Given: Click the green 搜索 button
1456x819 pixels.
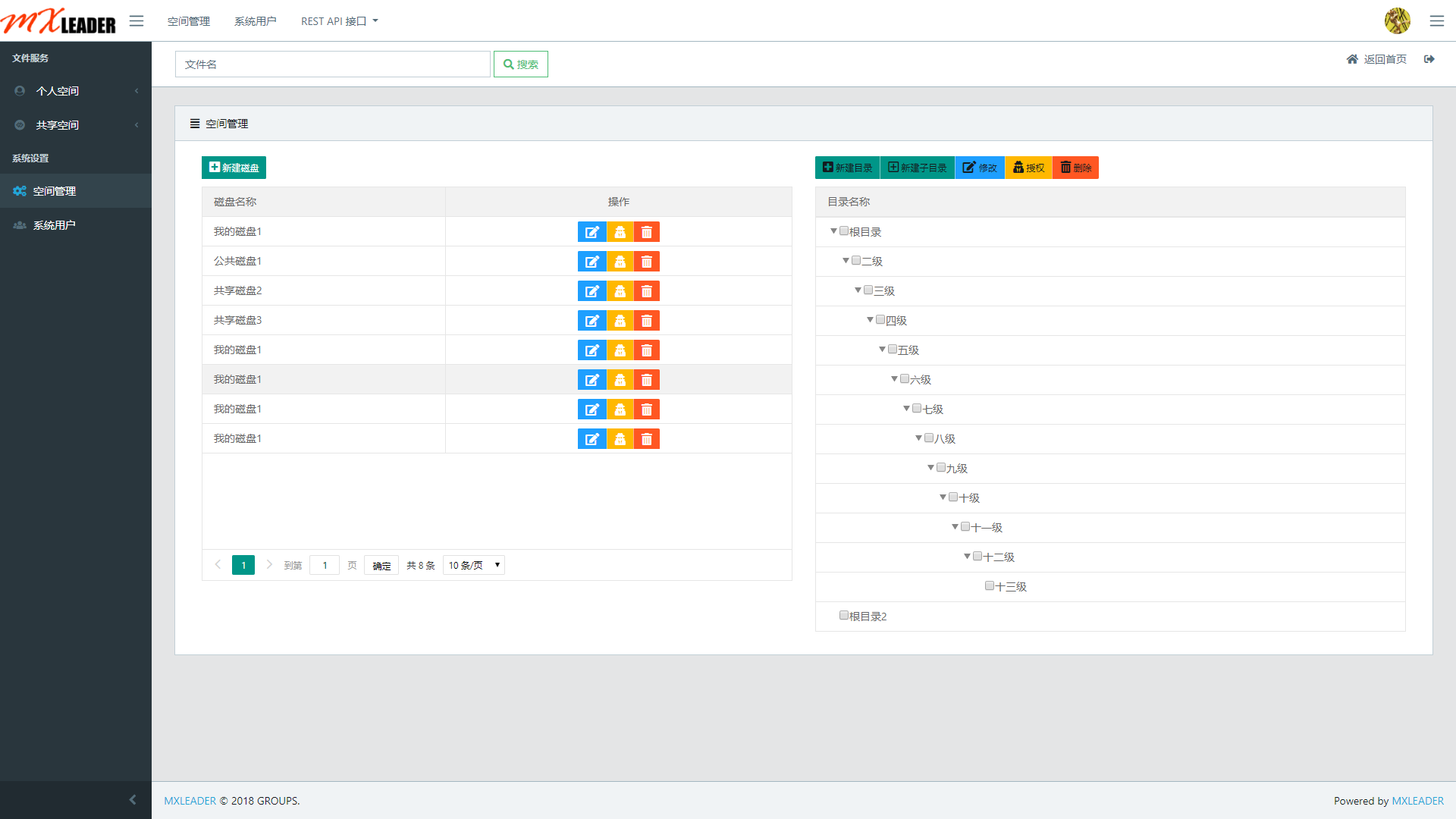Looking at the screenshot, I should (521, 64).
